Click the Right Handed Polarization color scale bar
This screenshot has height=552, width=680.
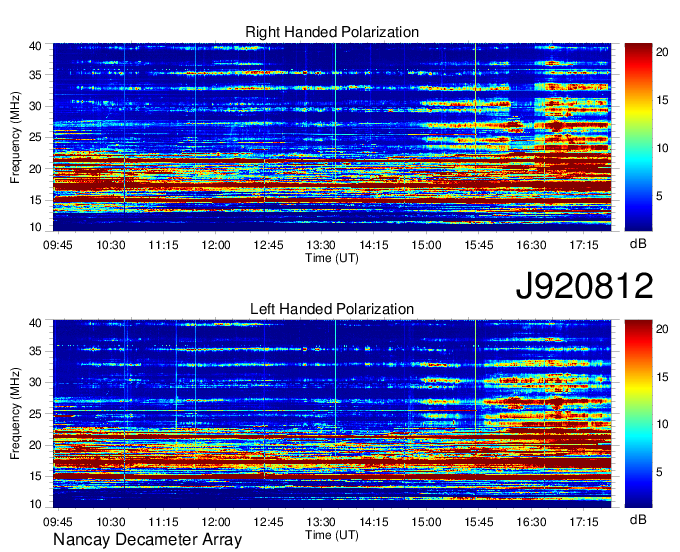(x=638, y=137)
